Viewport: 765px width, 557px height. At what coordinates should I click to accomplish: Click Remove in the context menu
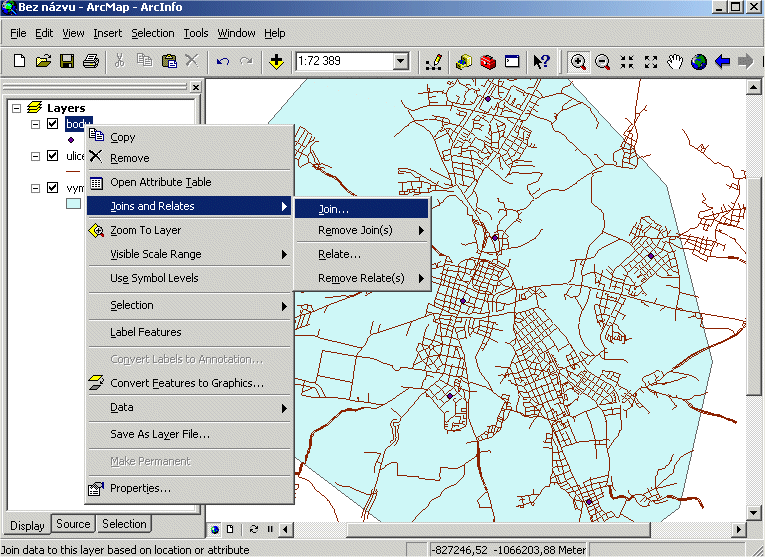point(190,158)
